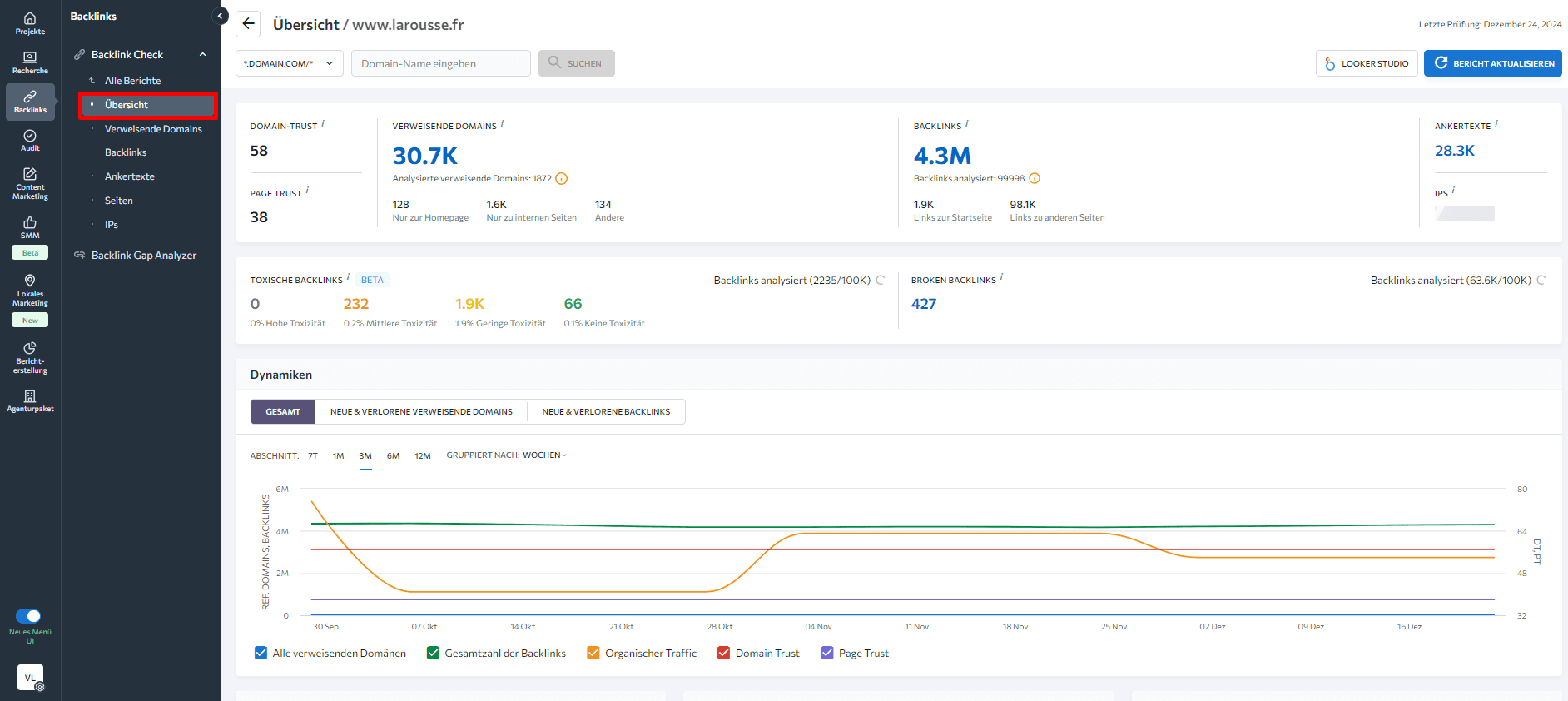The width and height of the screenshot is (1568, 701).
Task: Click the Verweisende Domains info icon
Action: click(502, 123)
